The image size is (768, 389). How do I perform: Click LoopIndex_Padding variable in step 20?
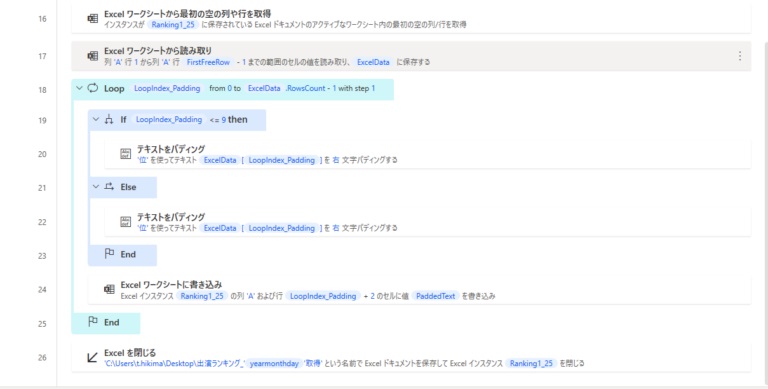click(282, 160)
